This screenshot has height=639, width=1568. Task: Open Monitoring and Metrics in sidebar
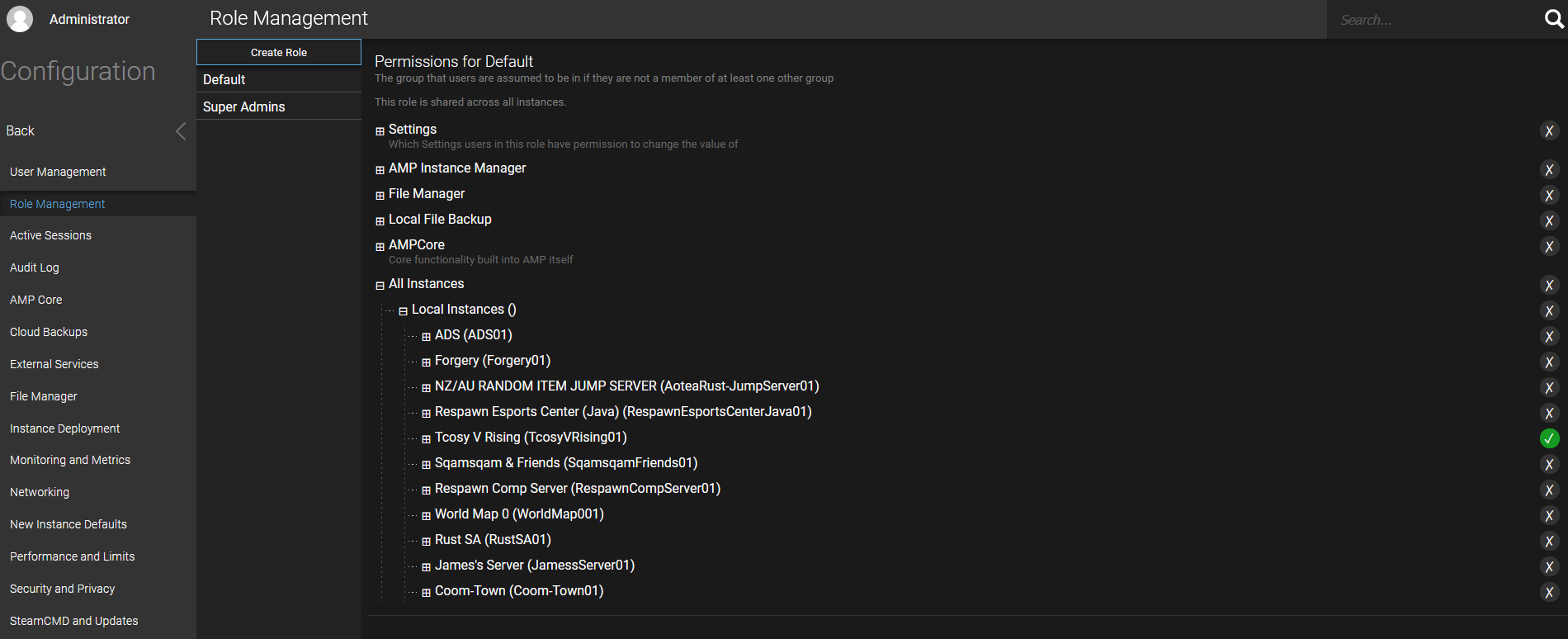(98, 460)
